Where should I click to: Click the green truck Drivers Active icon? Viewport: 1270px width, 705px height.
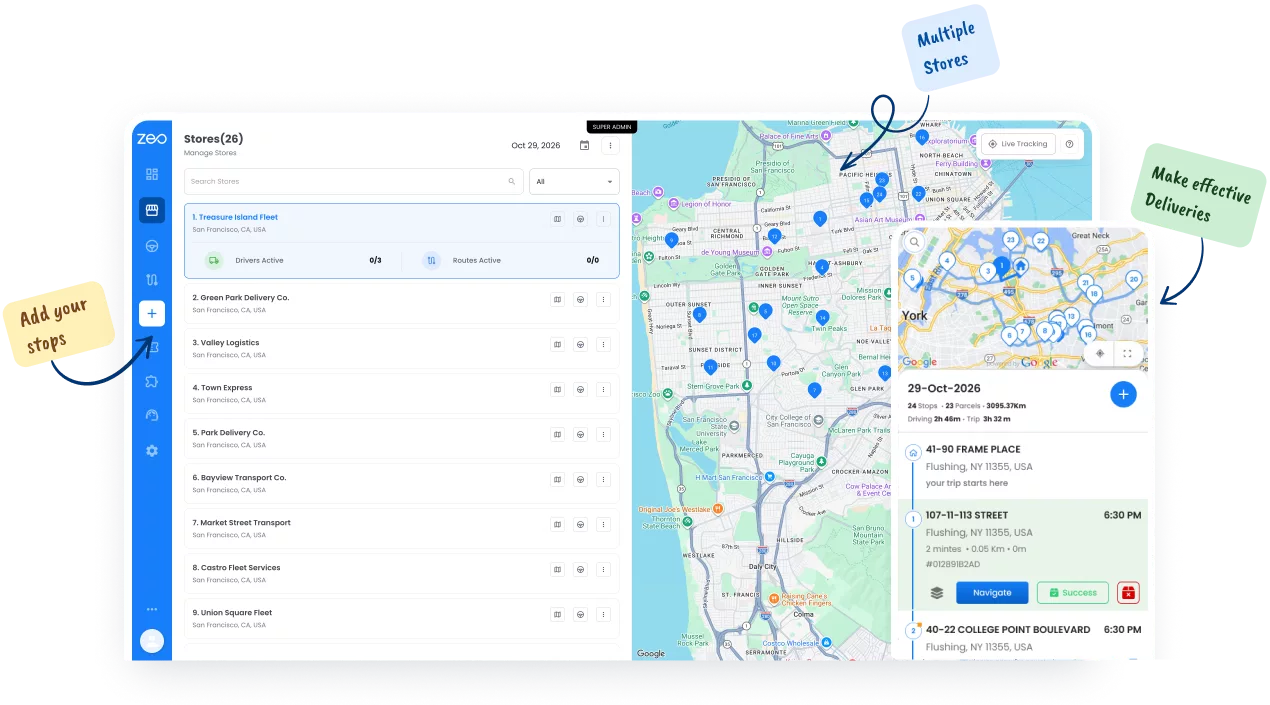214,260
